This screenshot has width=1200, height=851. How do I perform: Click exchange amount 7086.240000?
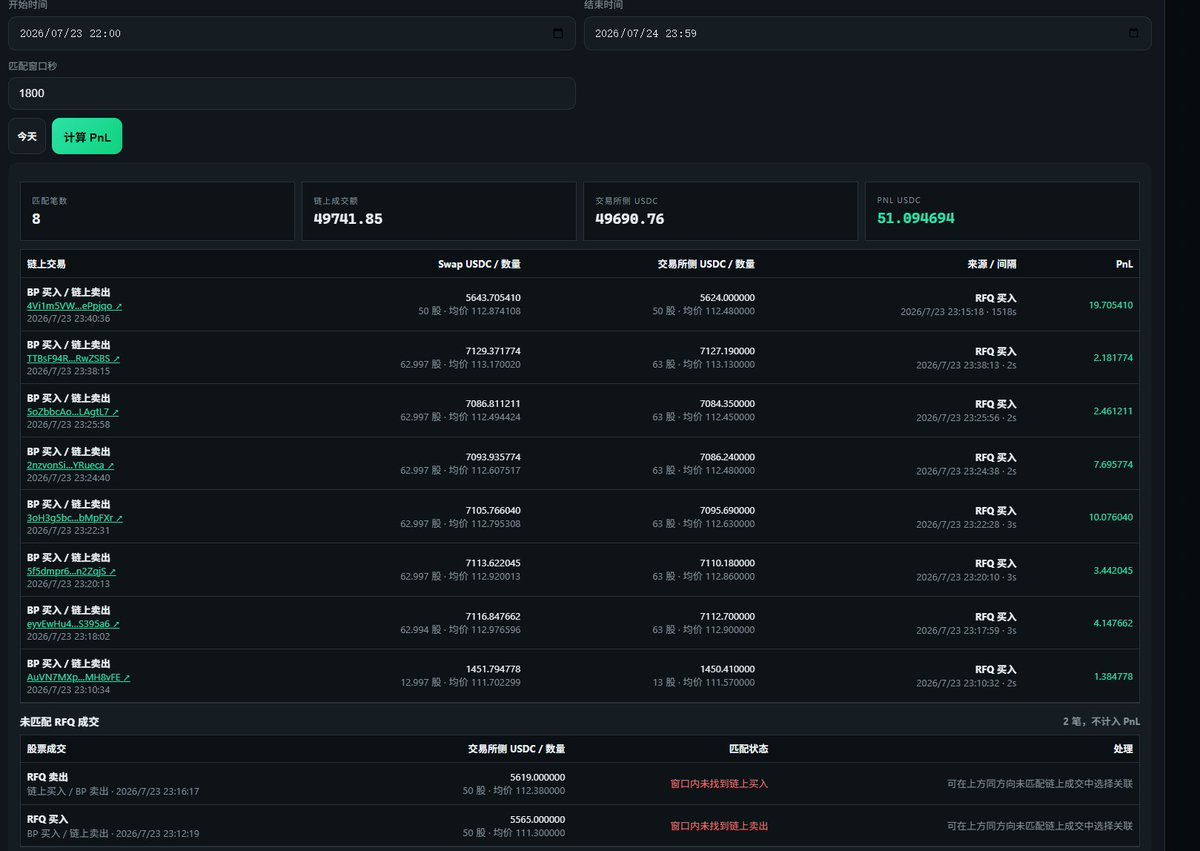pyautogui.click(x=727, y=457)
